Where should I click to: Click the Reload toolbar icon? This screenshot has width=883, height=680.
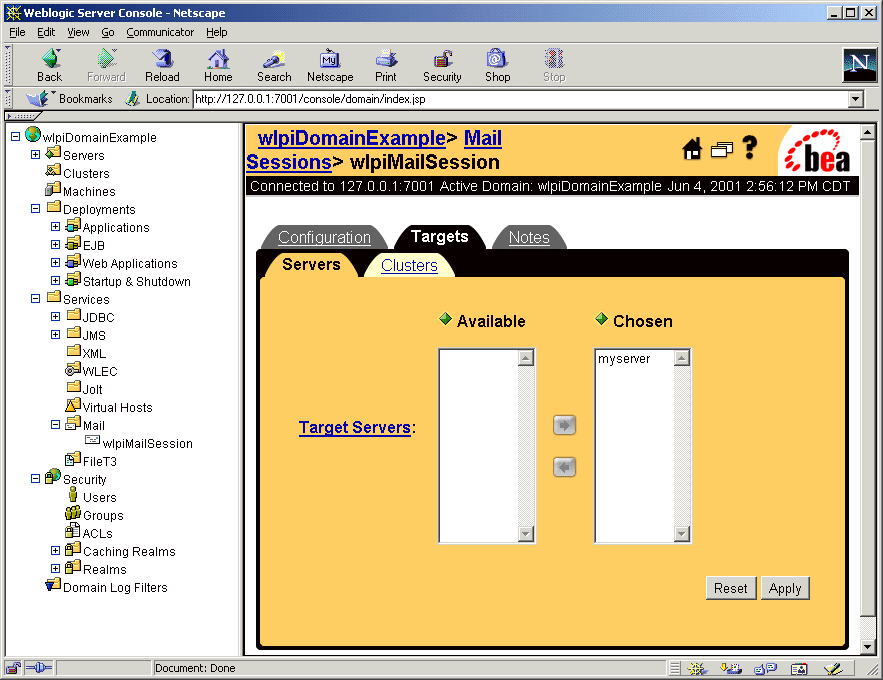[x=162, y=65]
